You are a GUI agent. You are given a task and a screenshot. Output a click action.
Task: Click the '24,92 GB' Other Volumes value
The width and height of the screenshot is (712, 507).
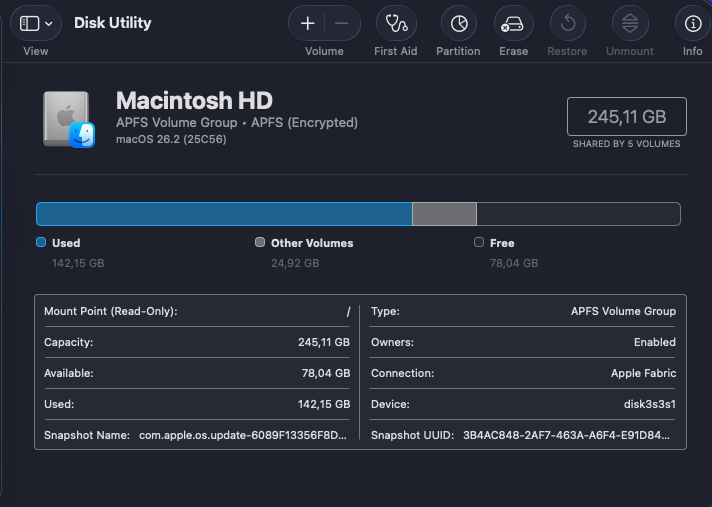[x=295, y=263]
